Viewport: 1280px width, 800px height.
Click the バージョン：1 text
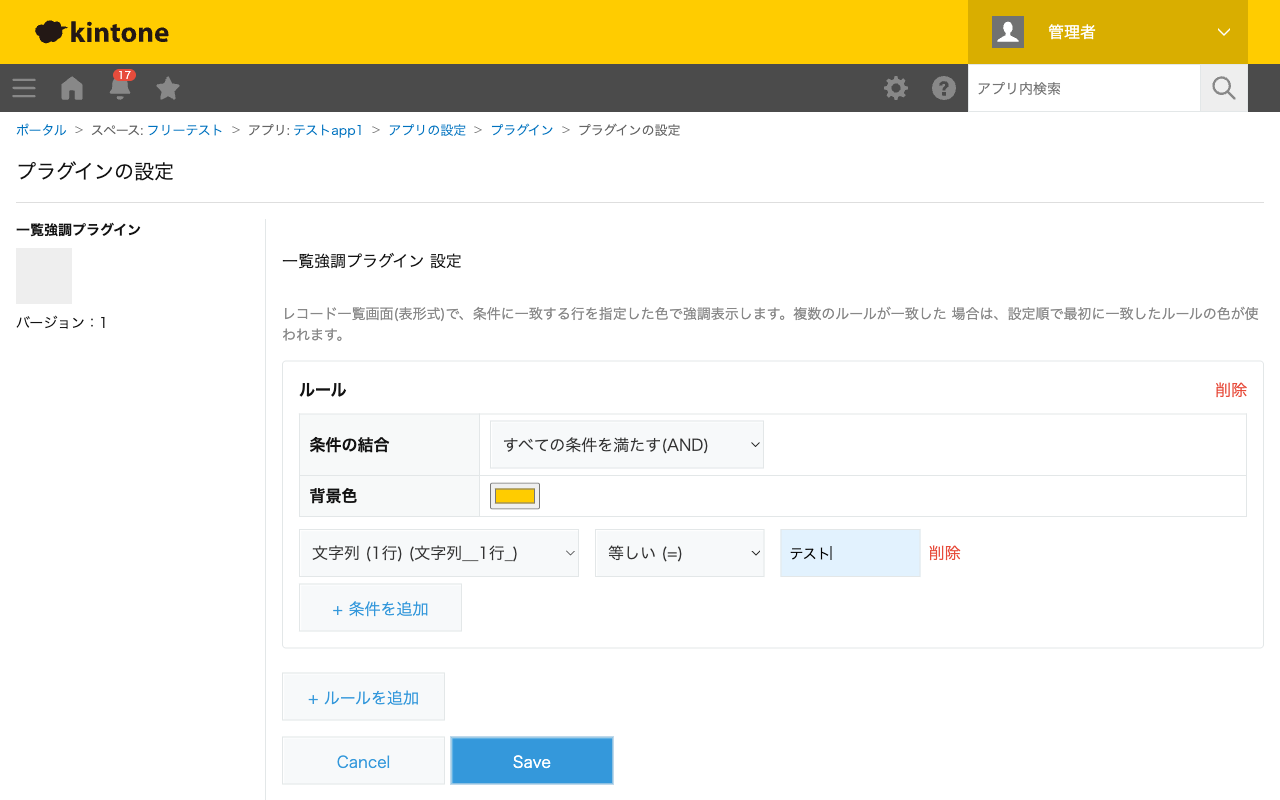point(62,323)
